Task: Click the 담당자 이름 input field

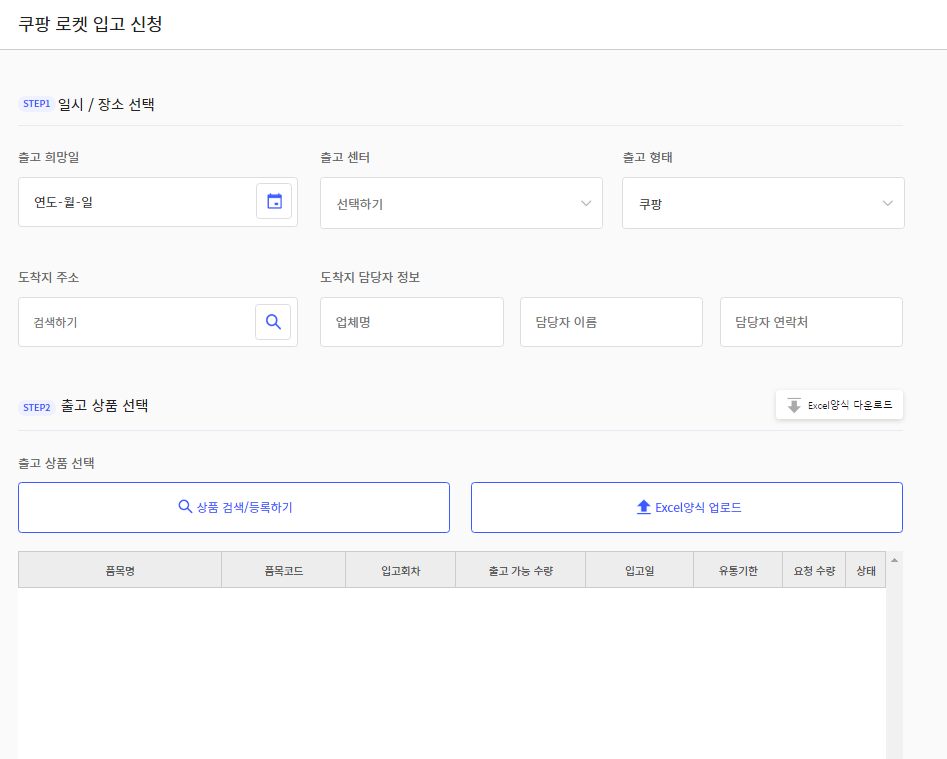Action: 611,322
